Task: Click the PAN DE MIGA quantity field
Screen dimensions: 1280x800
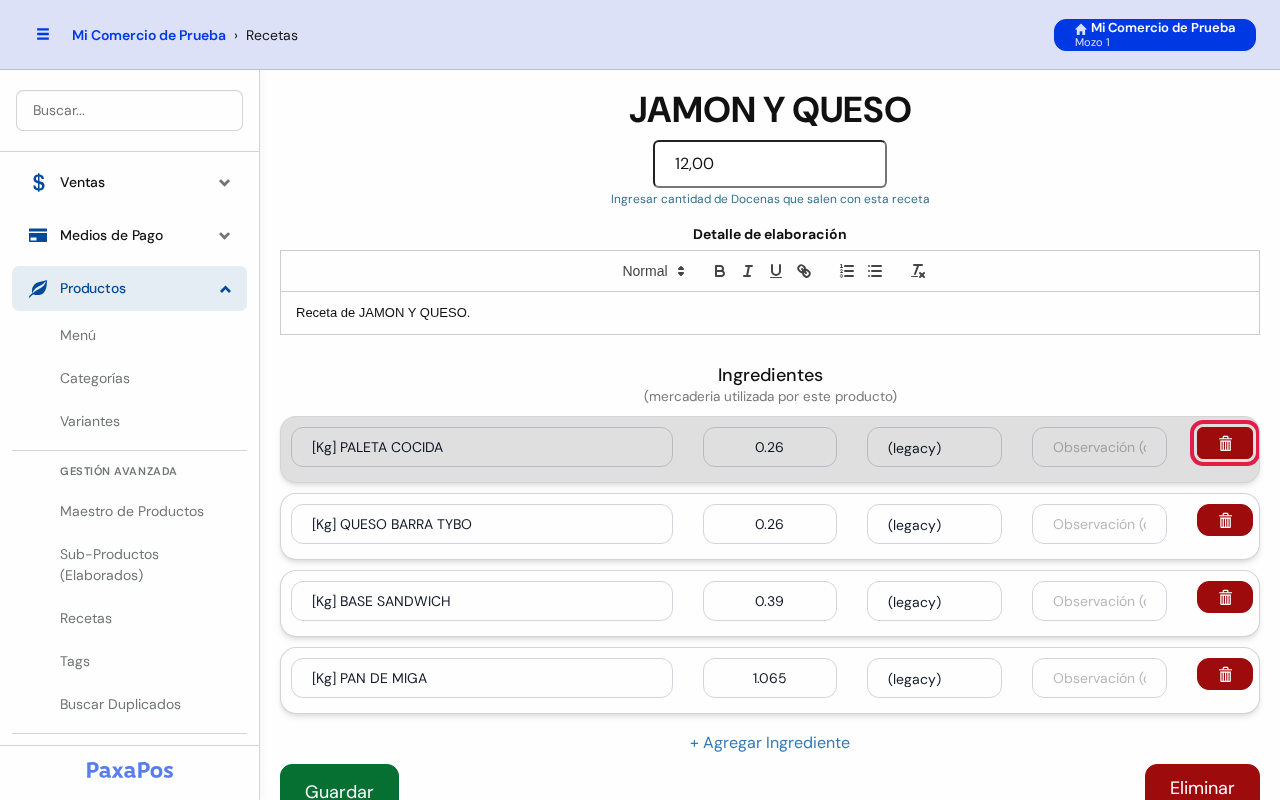Action: pos(770,678)
